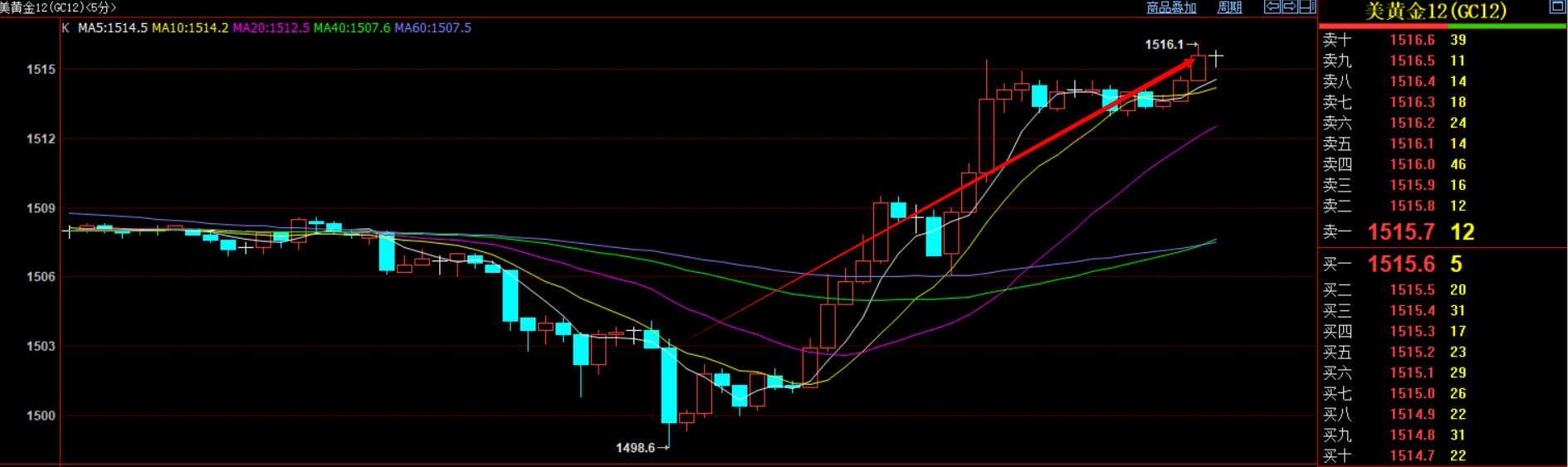Screen dimensions: 1568x467
Task: Toggle the split panel layout icon
Action: click(1307, 7)
